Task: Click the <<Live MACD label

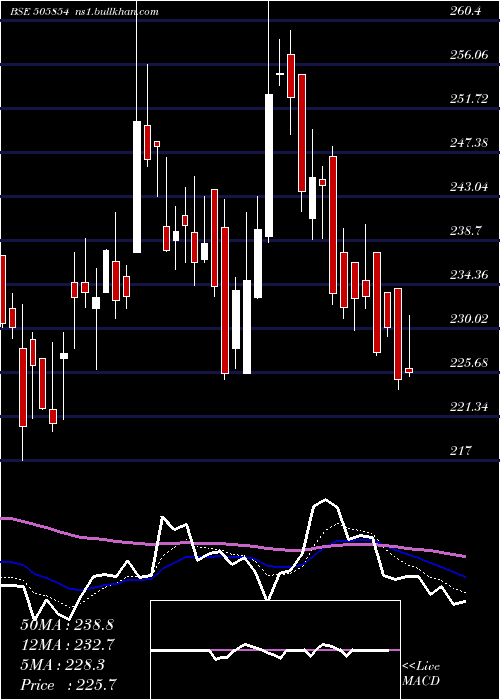Action: pos(421,673)
